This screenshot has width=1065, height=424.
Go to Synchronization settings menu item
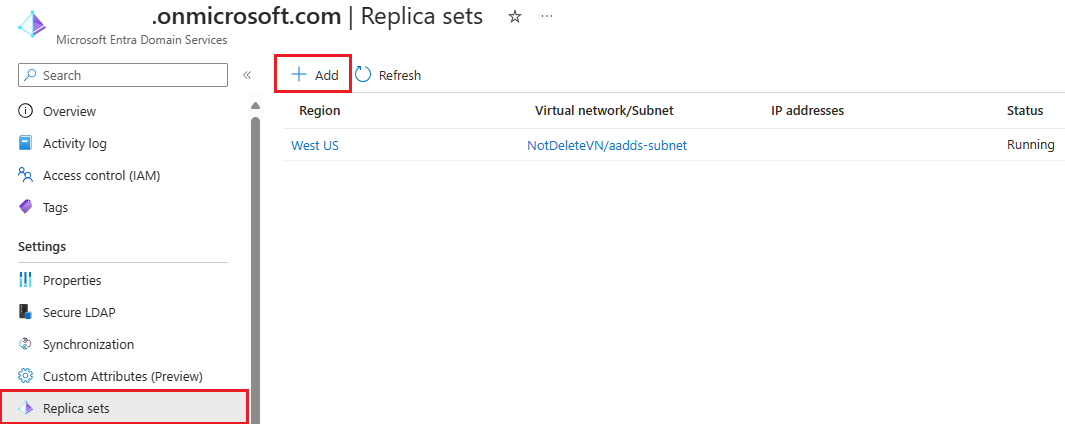click(x=88, y=344)
